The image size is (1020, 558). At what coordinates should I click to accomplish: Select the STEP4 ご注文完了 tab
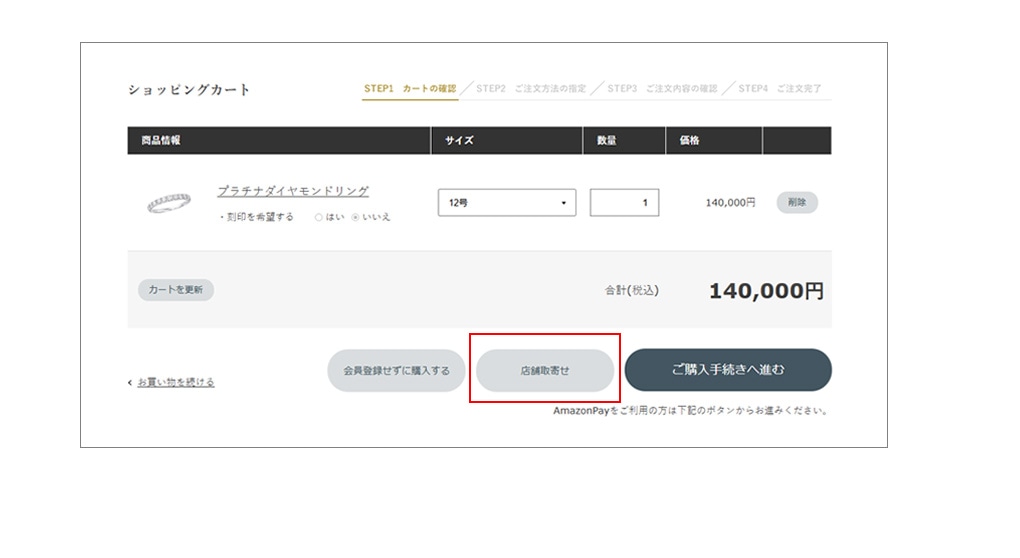(x=780, y=89)
